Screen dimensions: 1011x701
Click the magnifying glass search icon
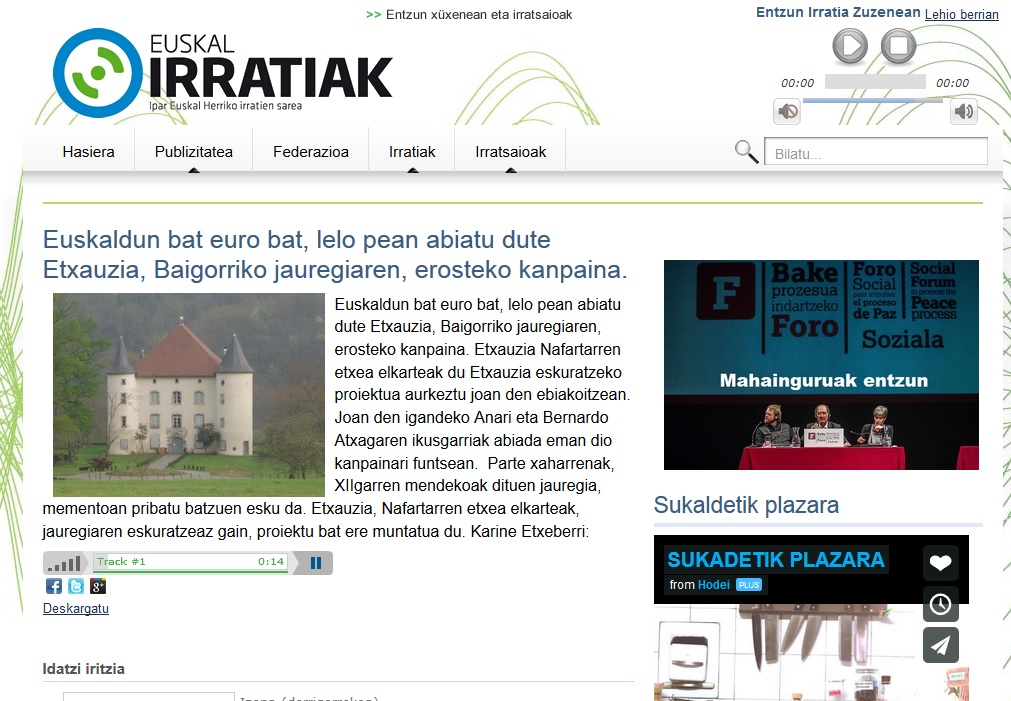click(x=746, y=152)
